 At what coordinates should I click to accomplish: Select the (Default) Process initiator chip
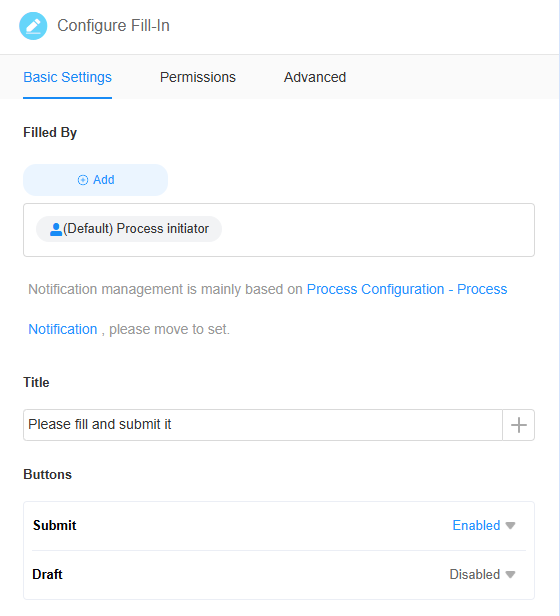tap(129, 229)
